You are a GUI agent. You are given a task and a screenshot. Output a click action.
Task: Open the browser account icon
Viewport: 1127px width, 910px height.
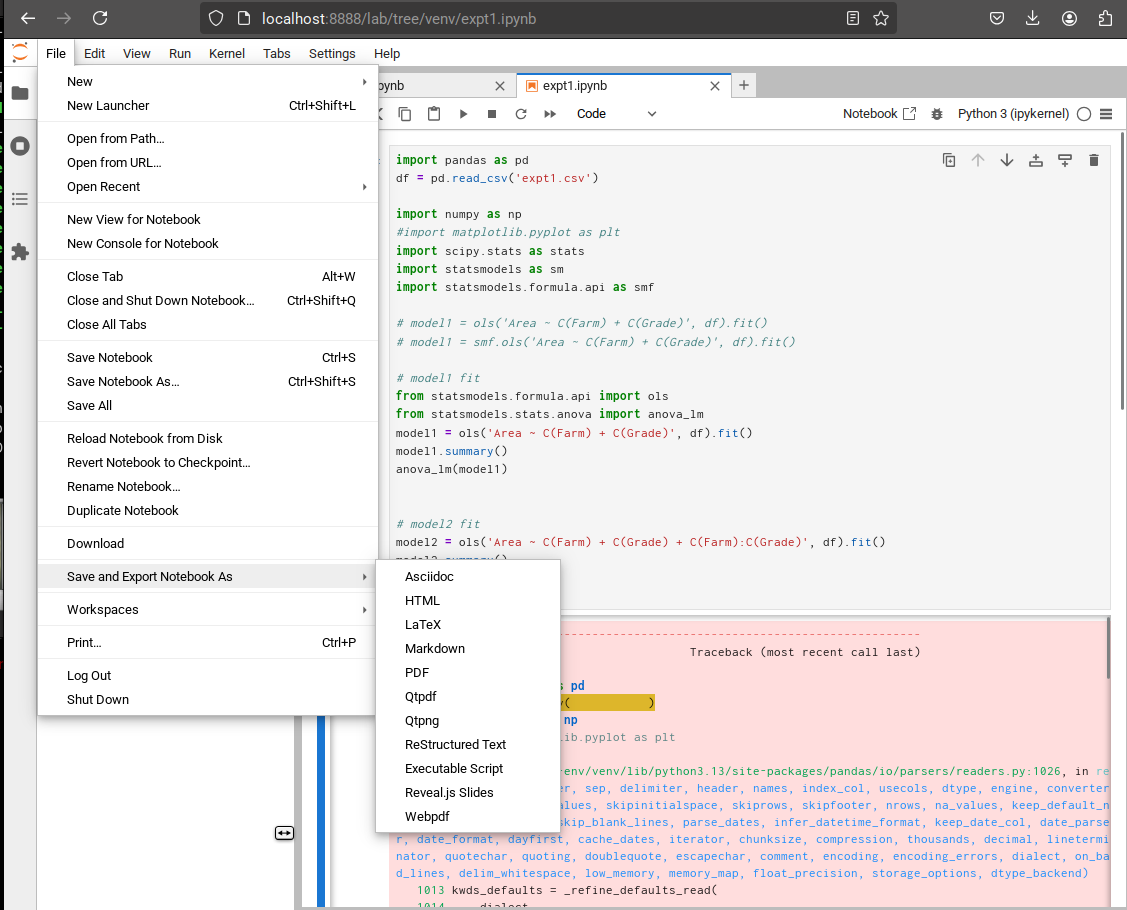tap(1070, 18)
